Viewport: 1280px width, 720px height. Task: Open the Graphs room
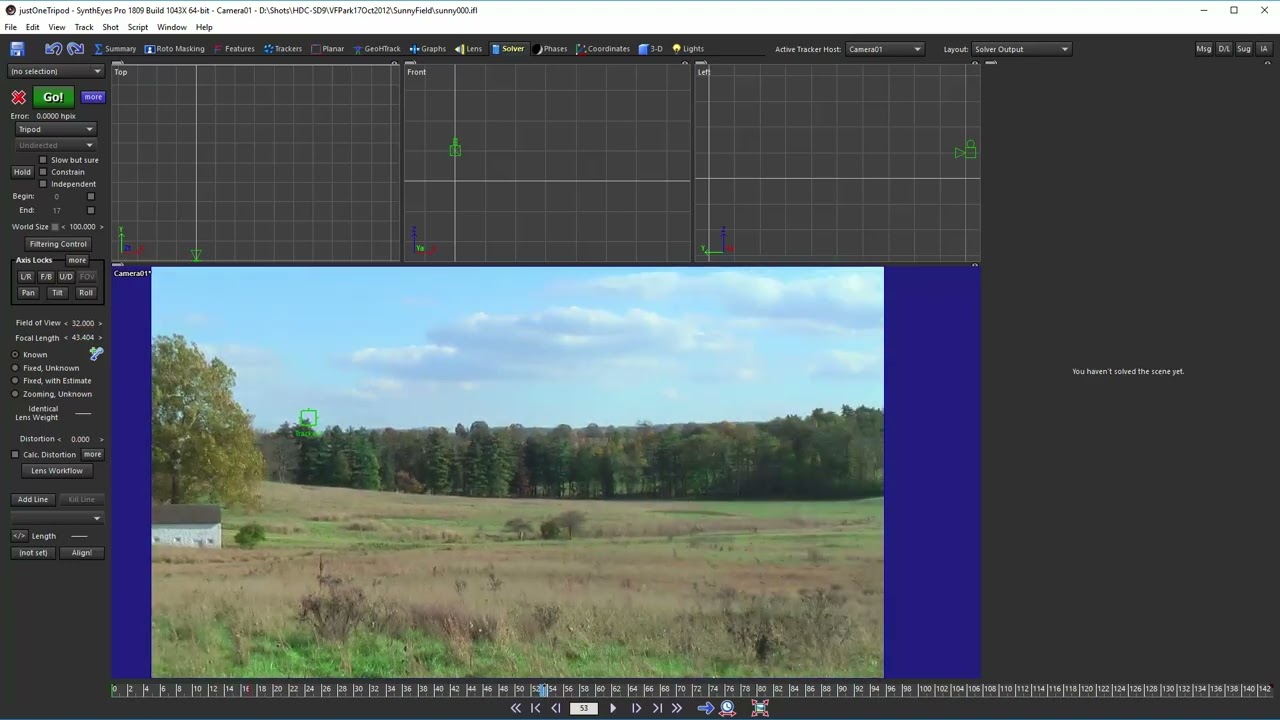(427, 48)
